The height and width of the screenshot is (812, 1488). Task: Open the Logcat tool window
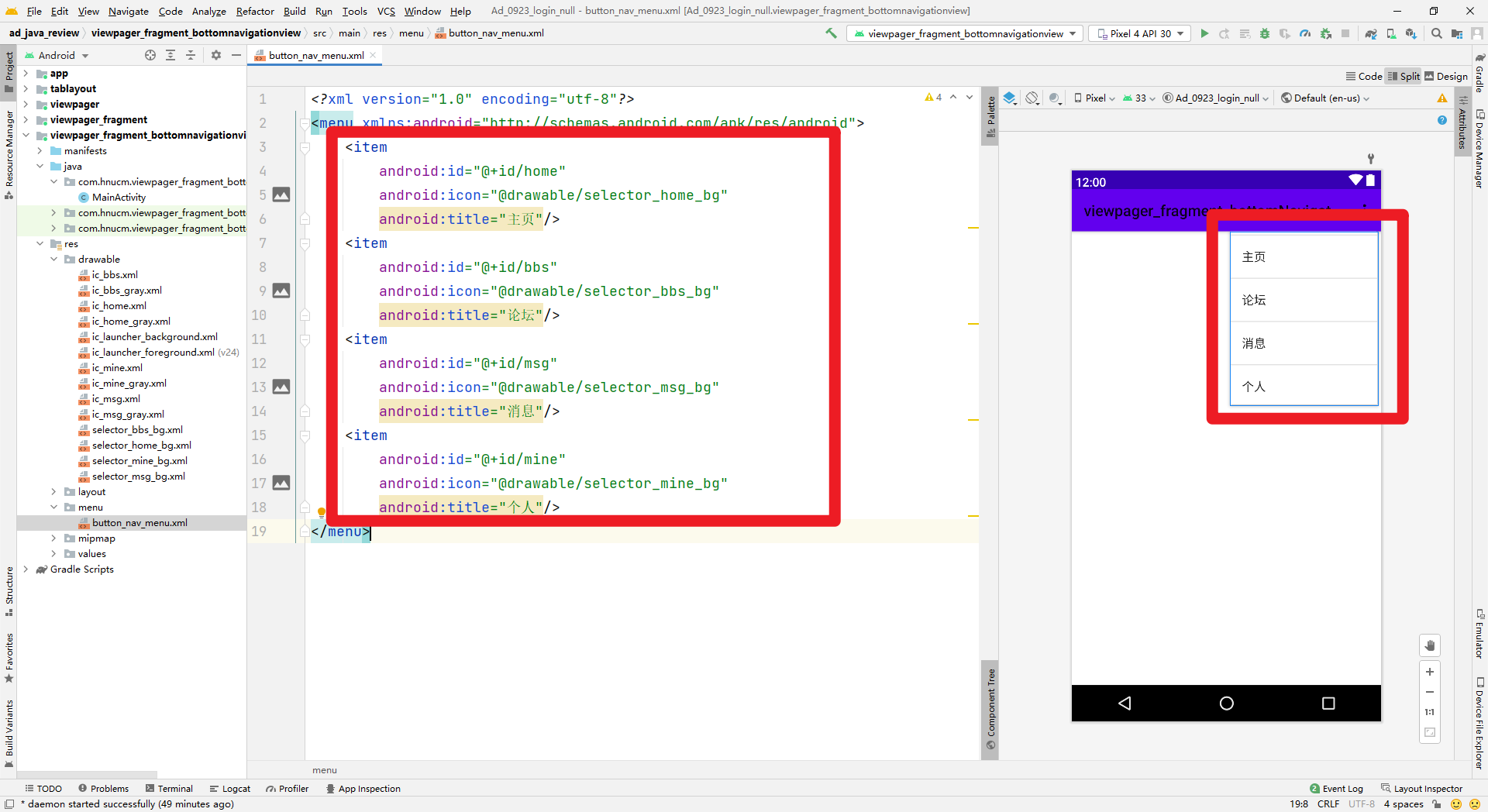(229, 789)
